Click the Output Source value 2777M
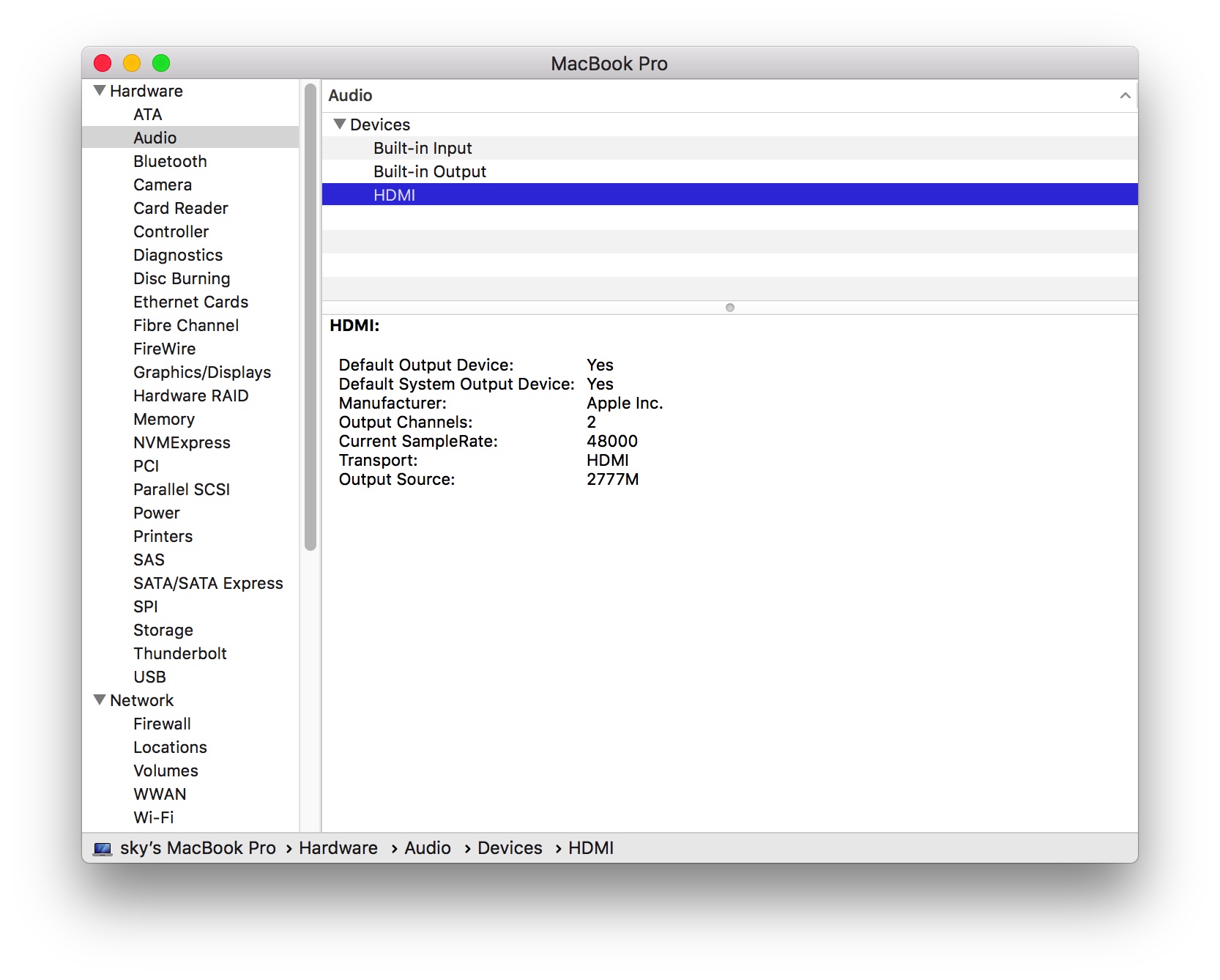Screen dimensions: 1220x980 pyautogui.click(x=612, y=479)
